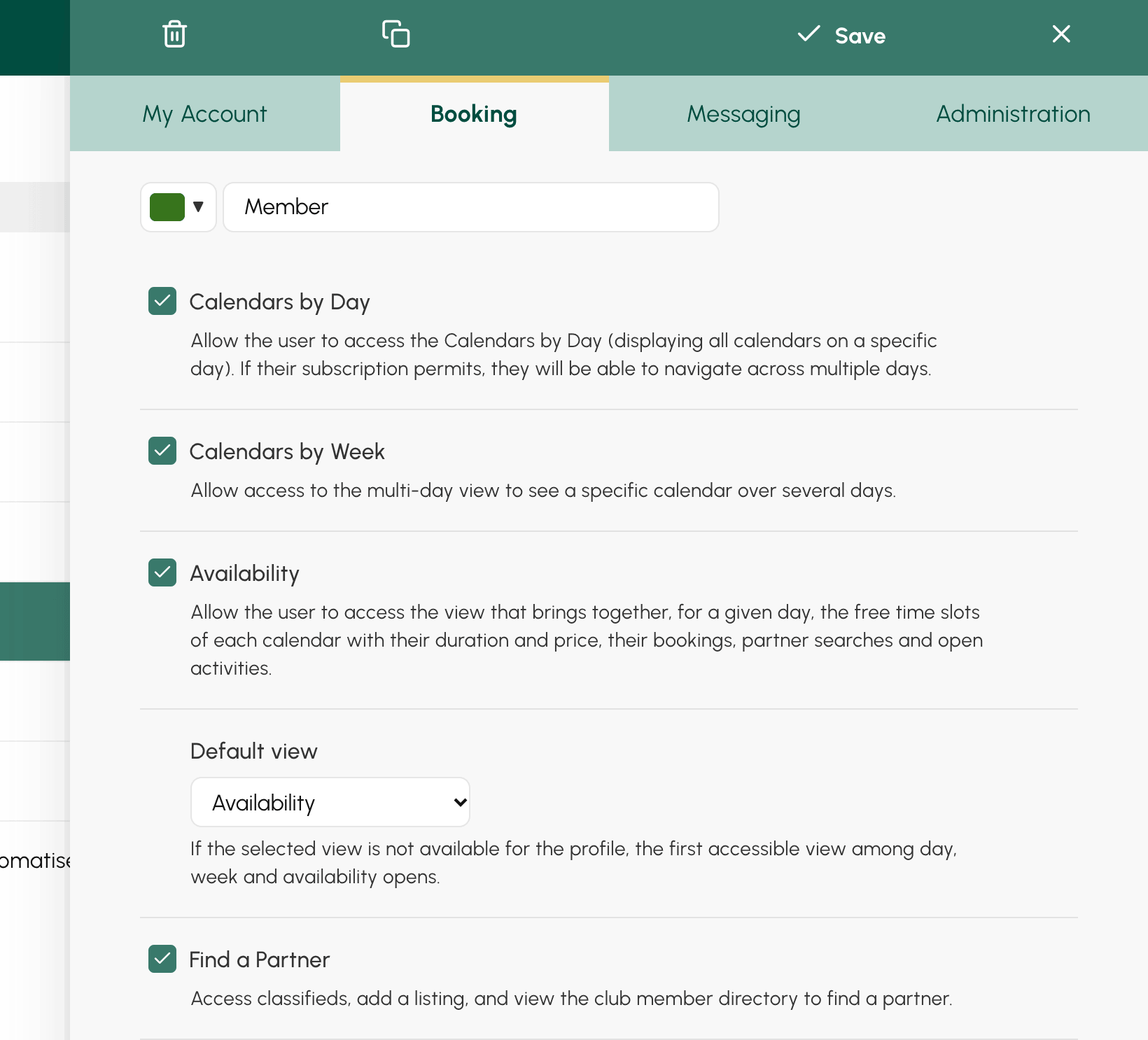
Task: Toggle the Calendars by Week checkbox
Action: coord(162,451)
